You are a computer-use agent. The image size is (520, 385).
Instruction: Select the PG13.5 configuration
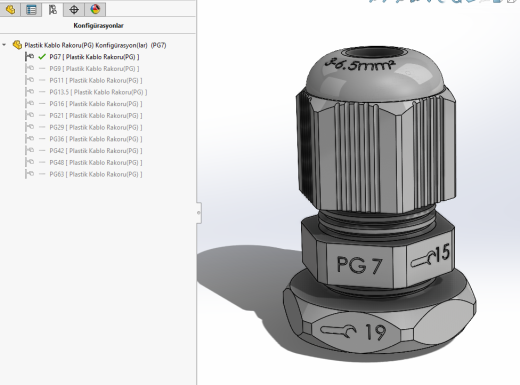(x=98, y=92)
